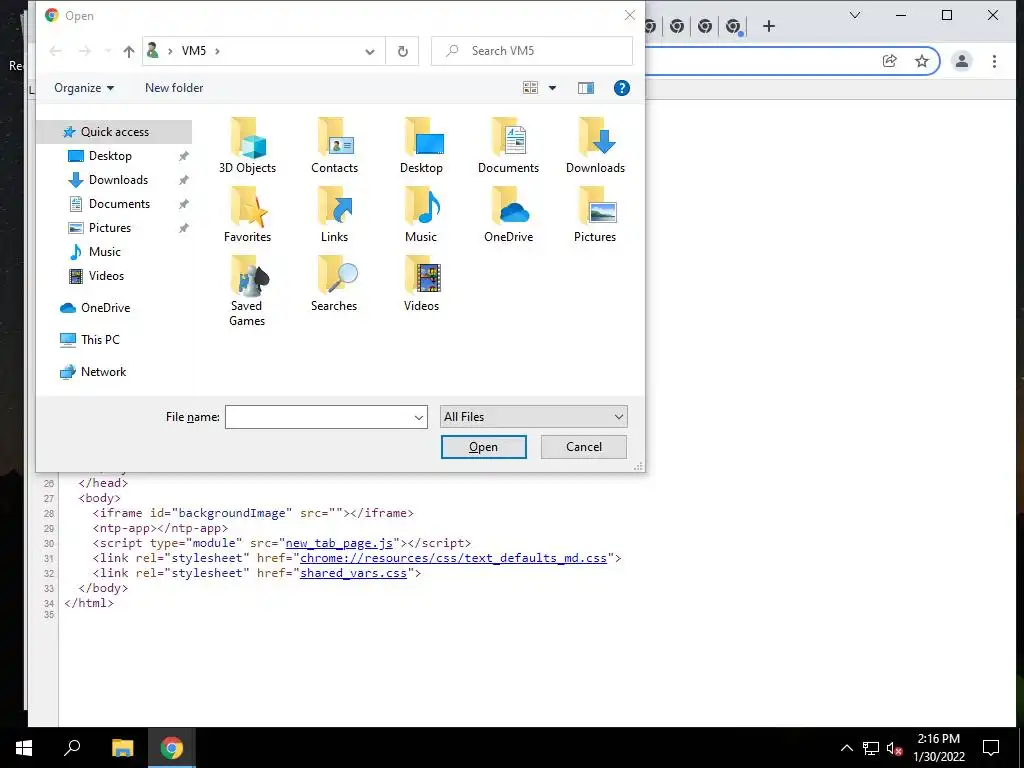Bookmark this page with the star
Image resolution: width=1024 pixels, height=768 pixels.
921,61
